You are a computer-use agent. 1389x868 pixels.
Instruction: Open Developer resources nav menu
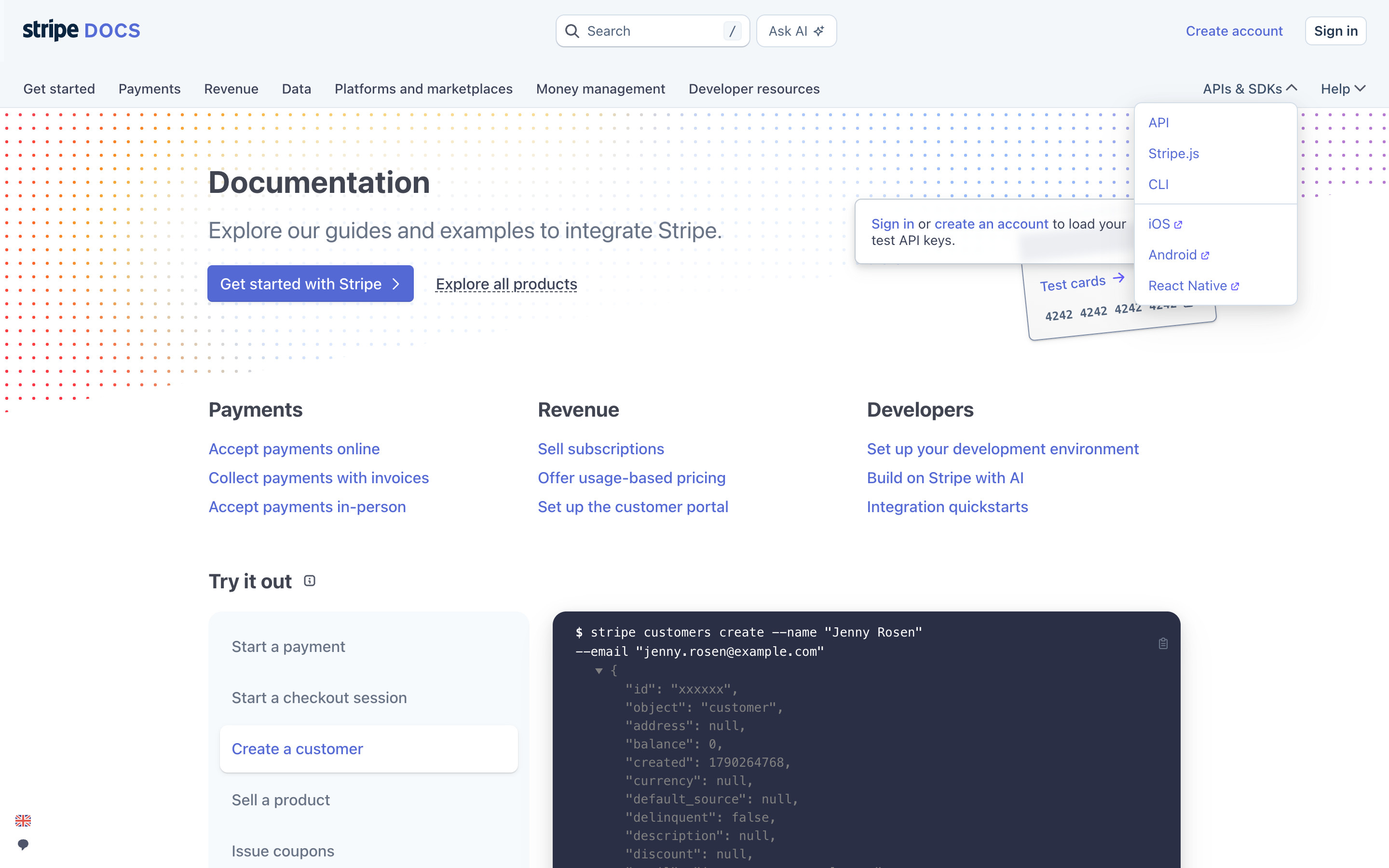[754, 89]
